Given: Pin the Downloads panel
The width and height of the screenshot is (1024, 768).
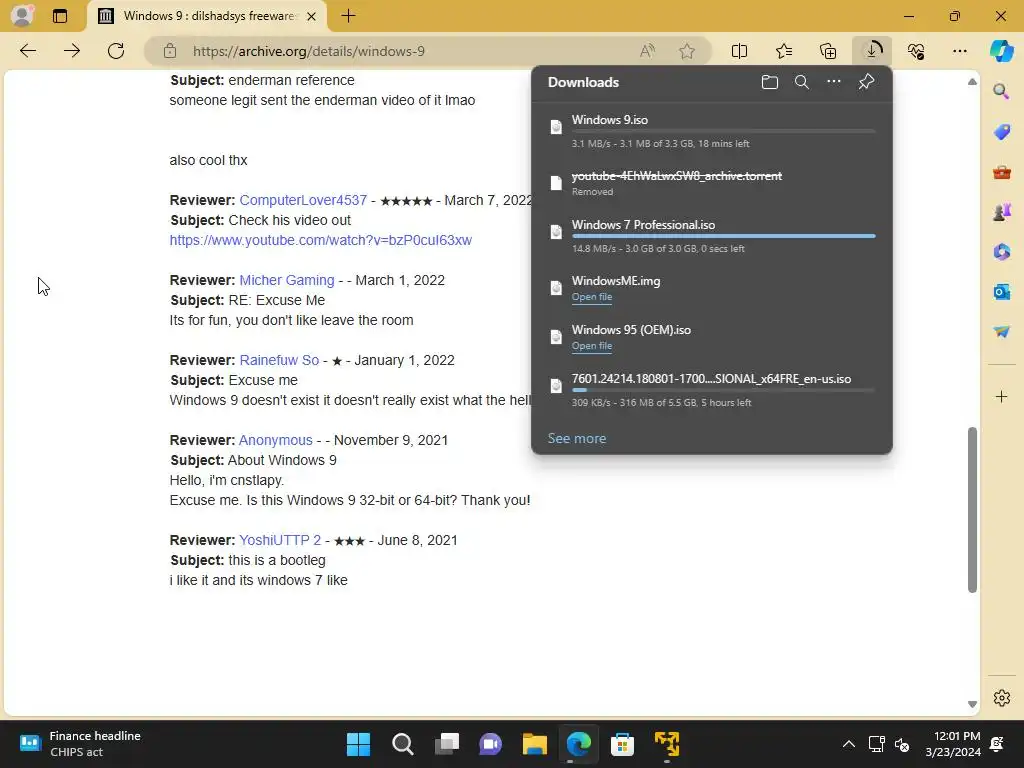Looking at the screenshot, I should (866, 82).
